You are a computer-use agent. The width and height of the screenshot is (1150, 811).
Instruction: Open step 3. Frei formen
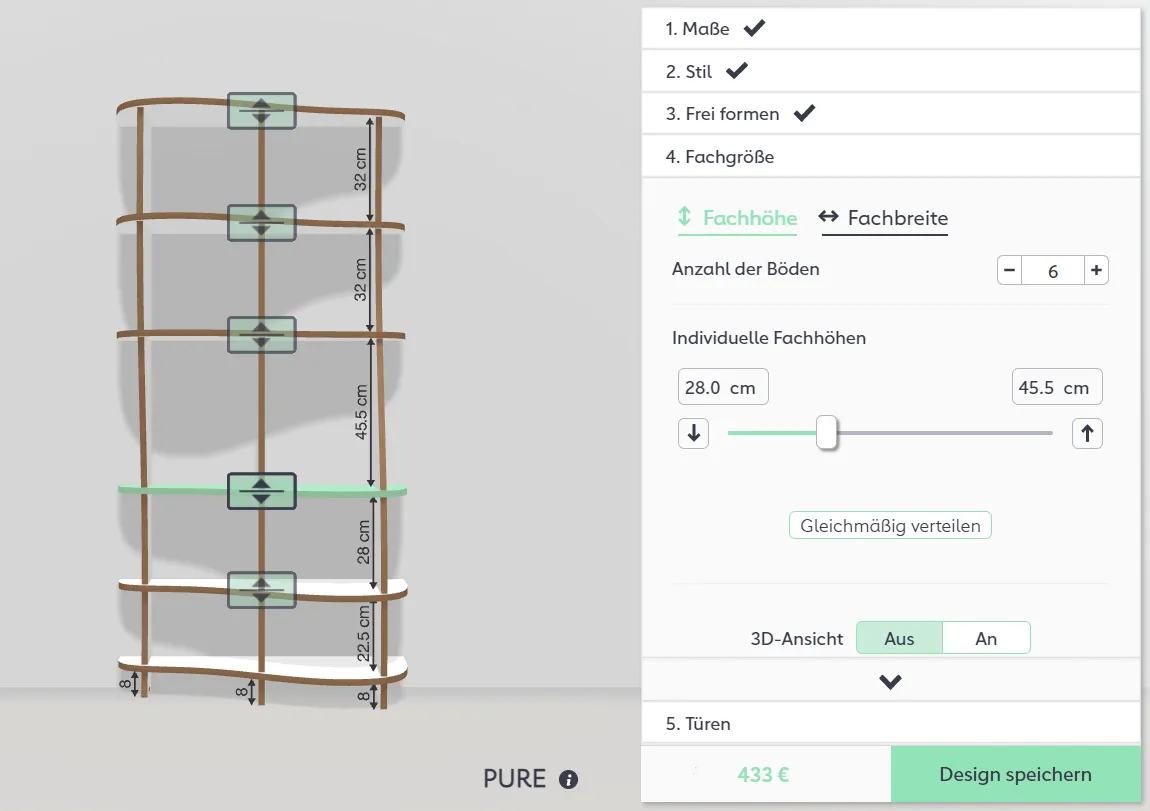[x=891, y=114]
